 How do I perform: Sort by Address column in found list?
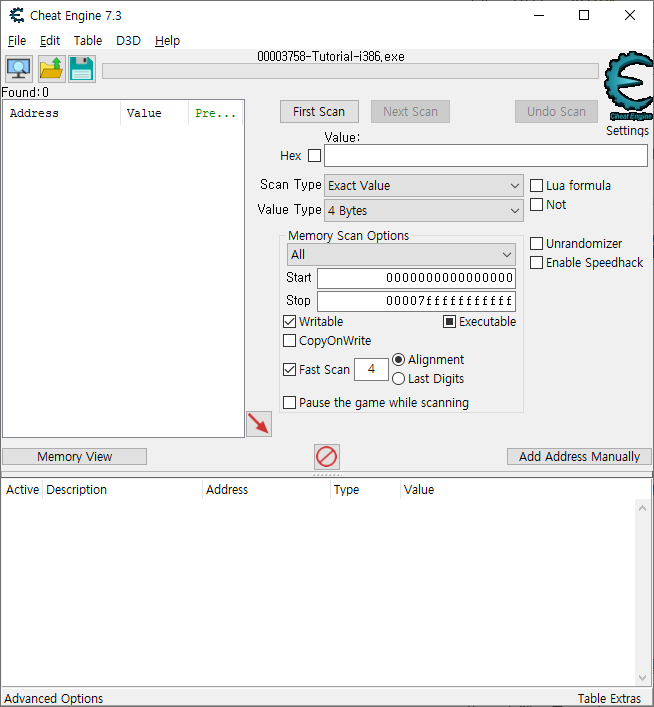pos(62,113)
